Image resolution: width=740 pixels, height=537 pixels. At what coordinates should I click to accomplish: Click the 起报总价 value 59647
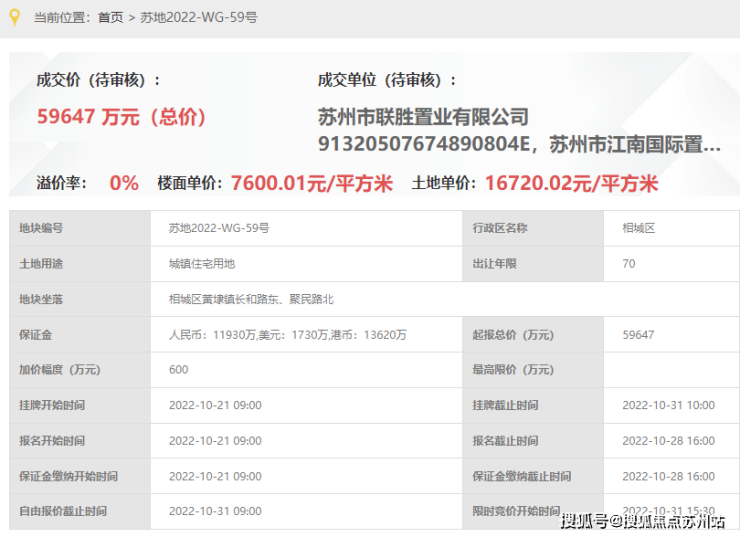tap(638, 335)
